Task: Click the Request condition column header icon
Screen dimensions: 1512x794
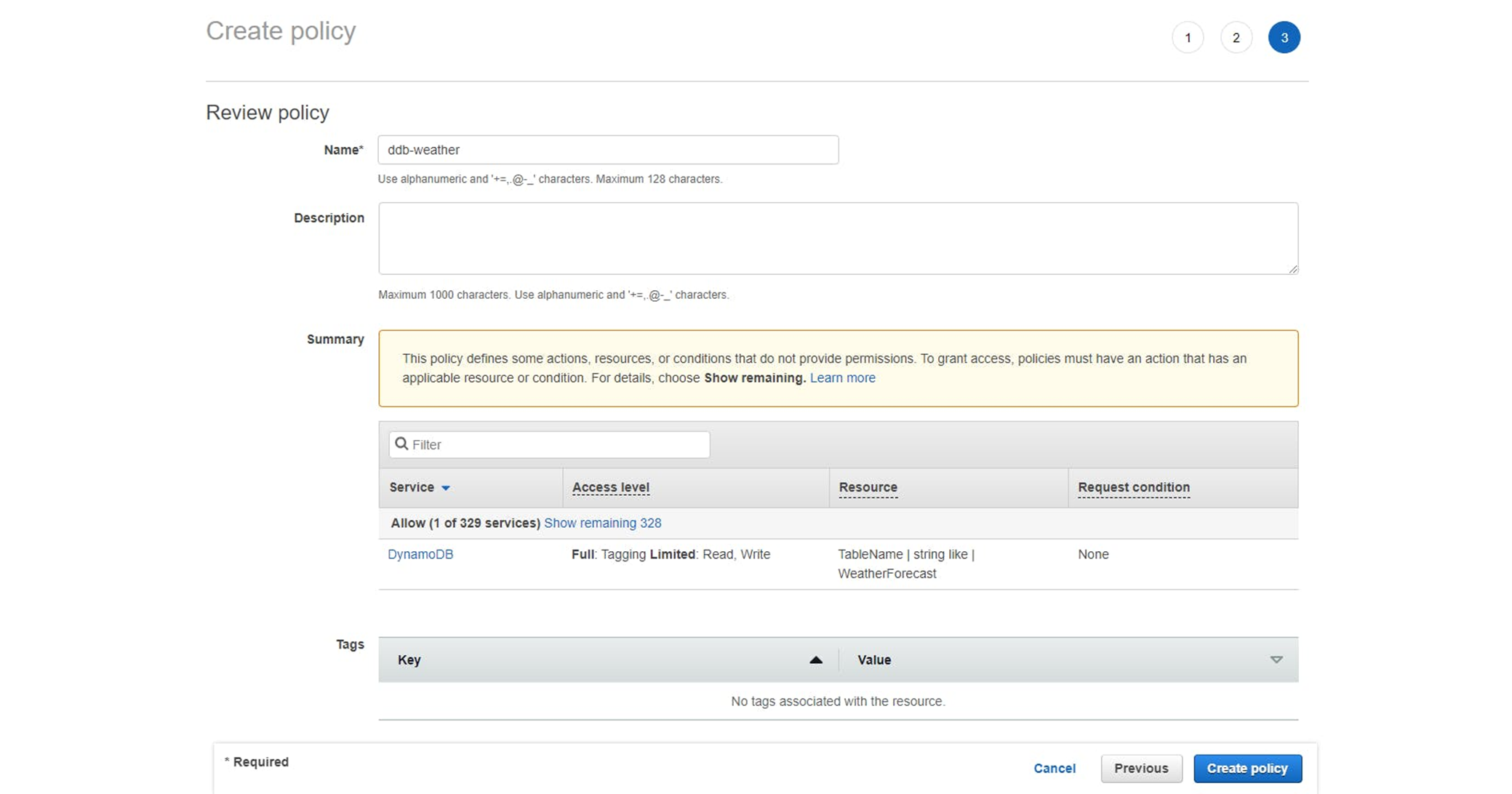Action: 1134,487
